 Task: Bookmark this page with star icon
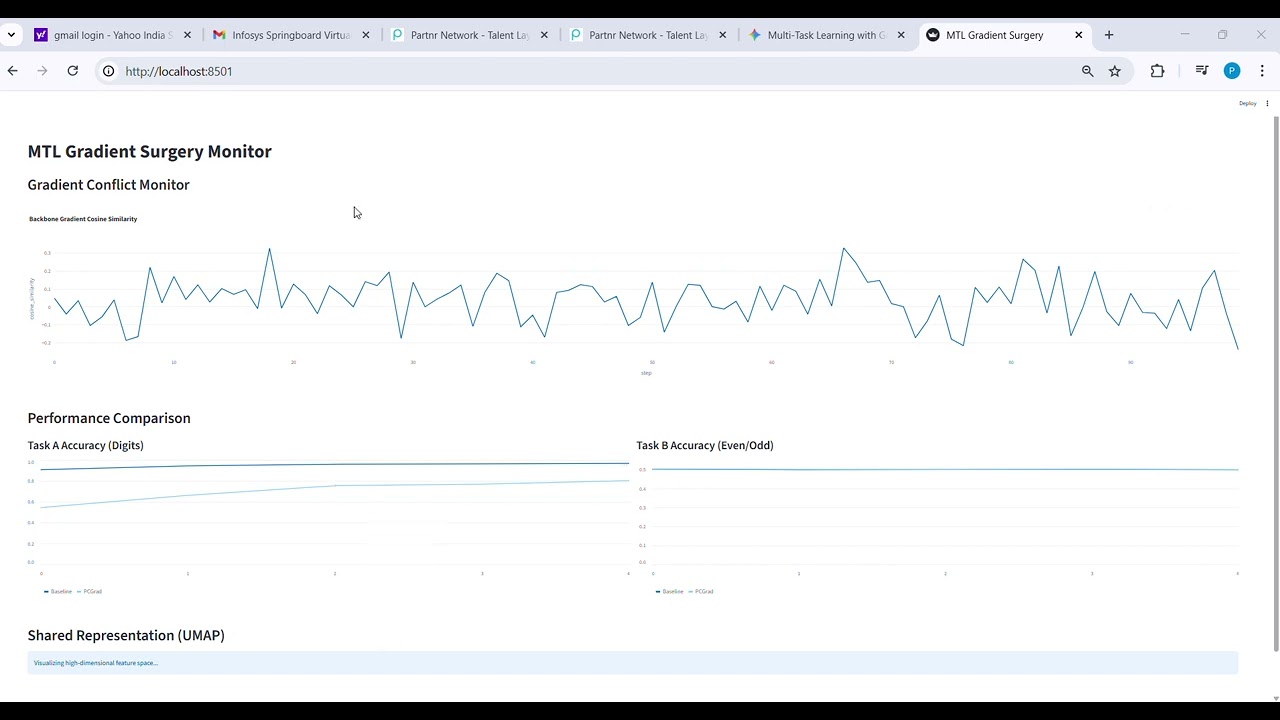[1115, 71]
